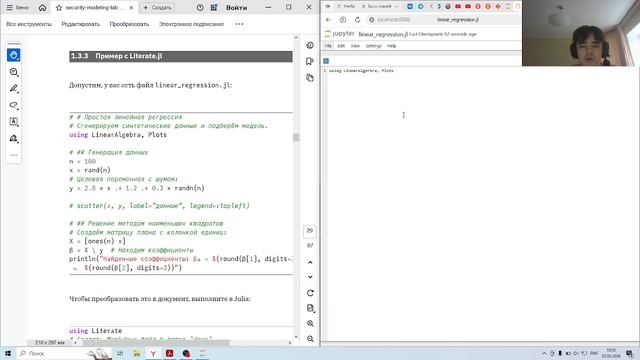
Task: Open the Jupyter View menu
Action: [355, 46]
